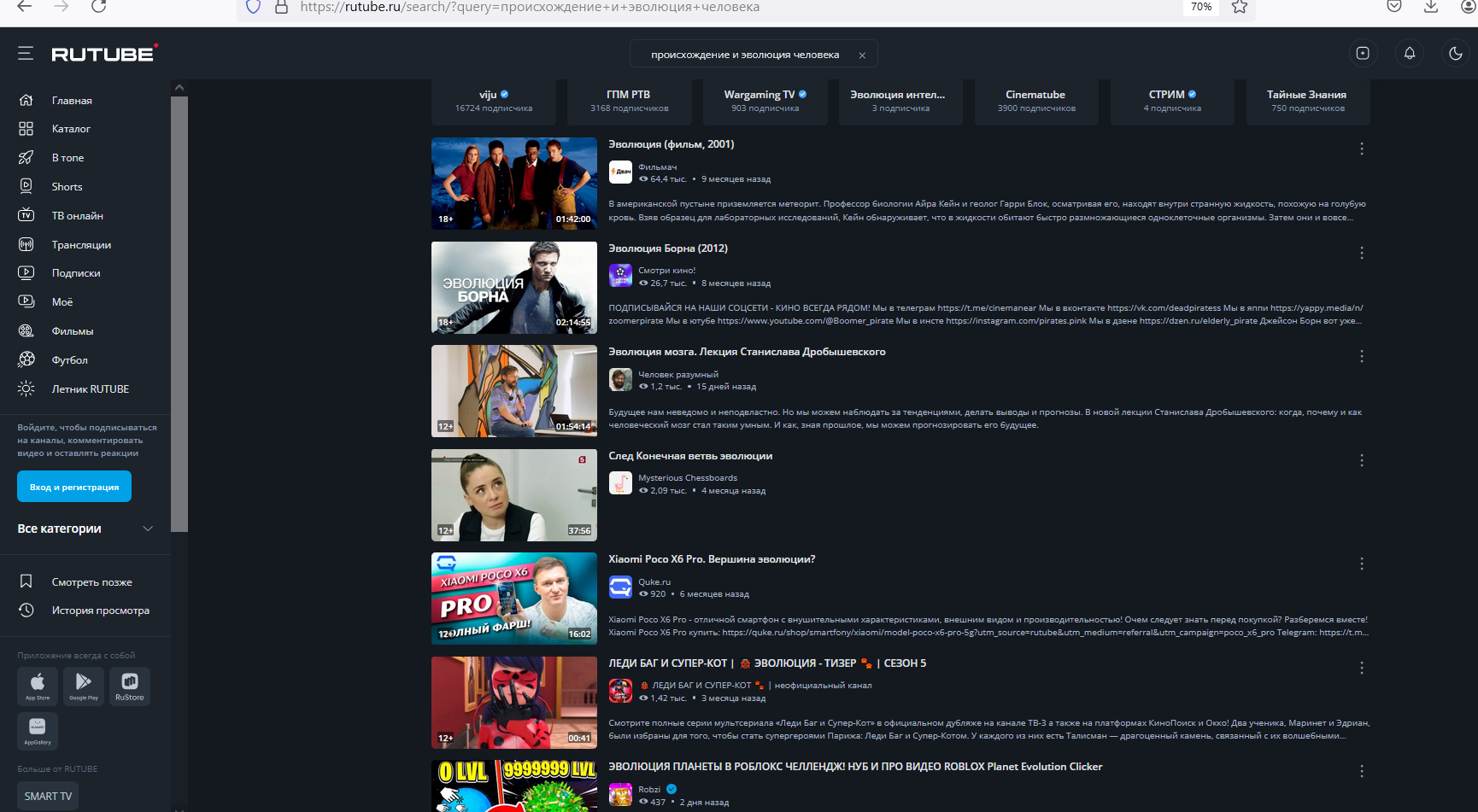1478x812 pixels.
Task: Open the viju channel card
Action: (x=494, y=102)
